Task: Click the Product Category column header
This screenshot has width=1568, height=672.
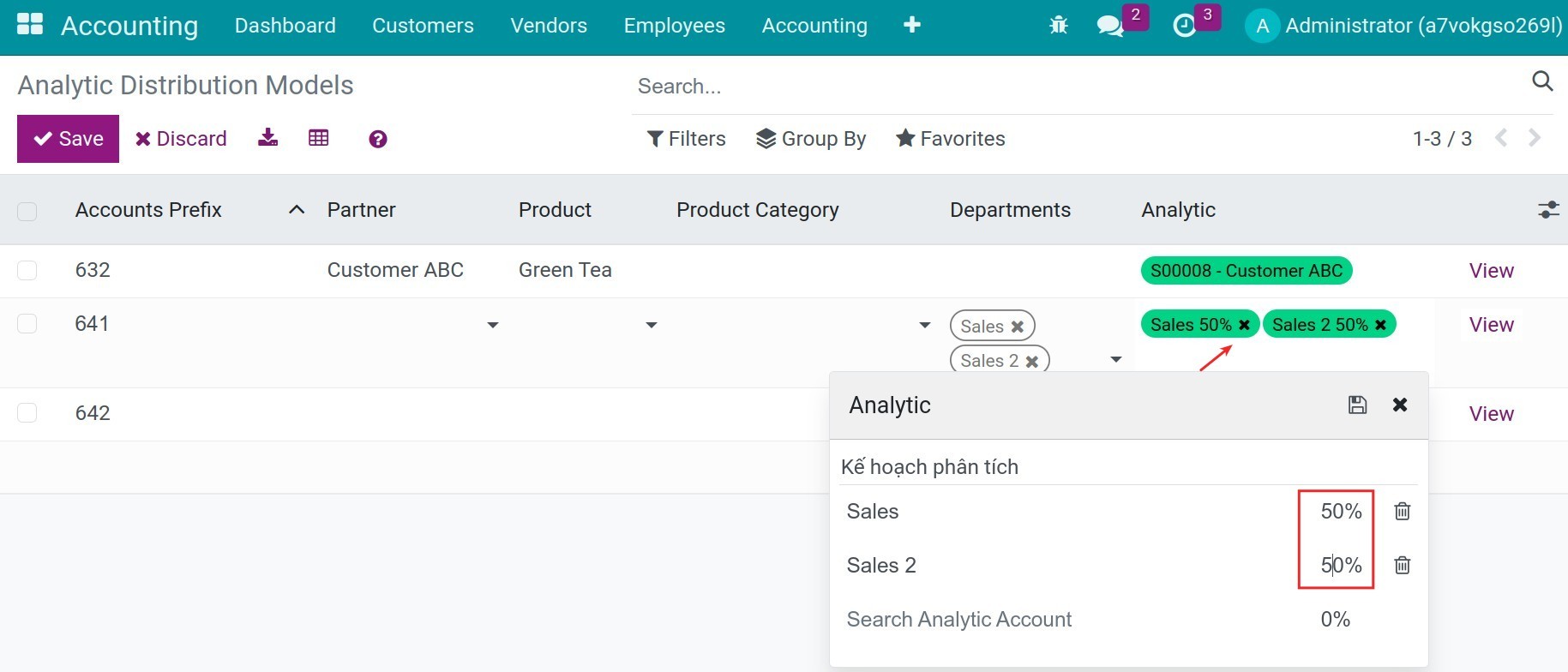Action: [x=758, y=210]
